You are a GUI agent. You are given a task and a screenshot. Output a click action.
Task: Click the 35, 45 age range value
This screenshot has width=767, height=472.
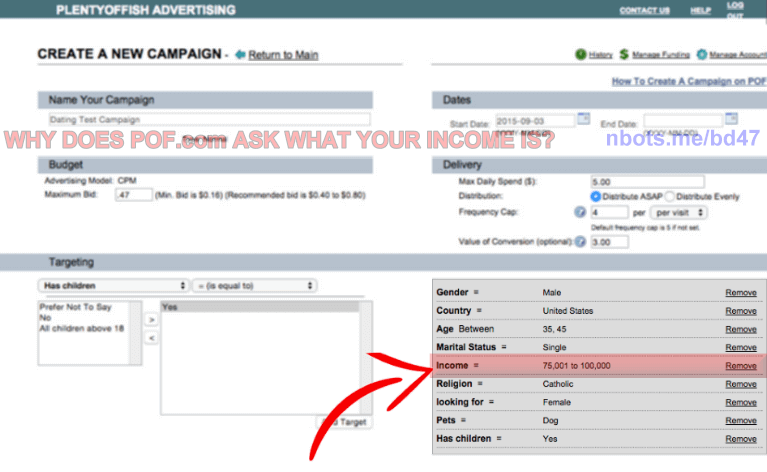pyautogui.click(x=554, y=329)
